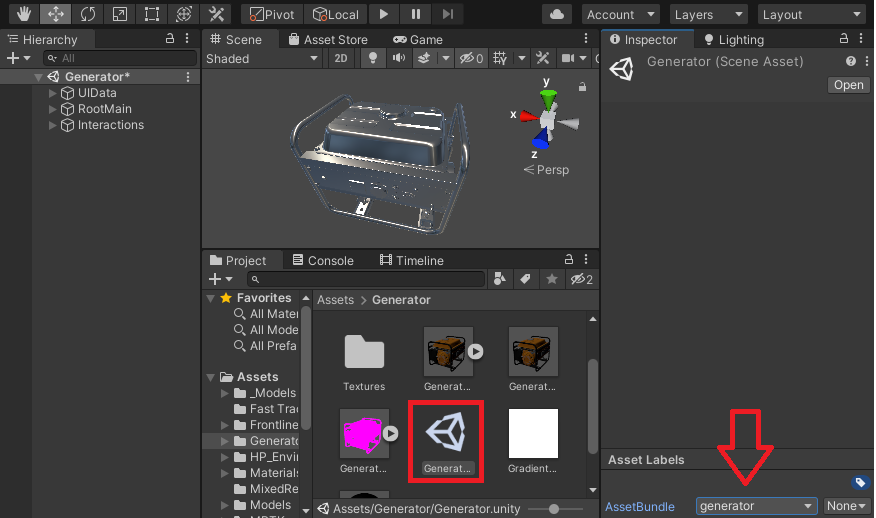This screenshot has width=876, height=518.
Task: Toggle hidden packages visibility in Project
Action: click(x=582, y=279)
